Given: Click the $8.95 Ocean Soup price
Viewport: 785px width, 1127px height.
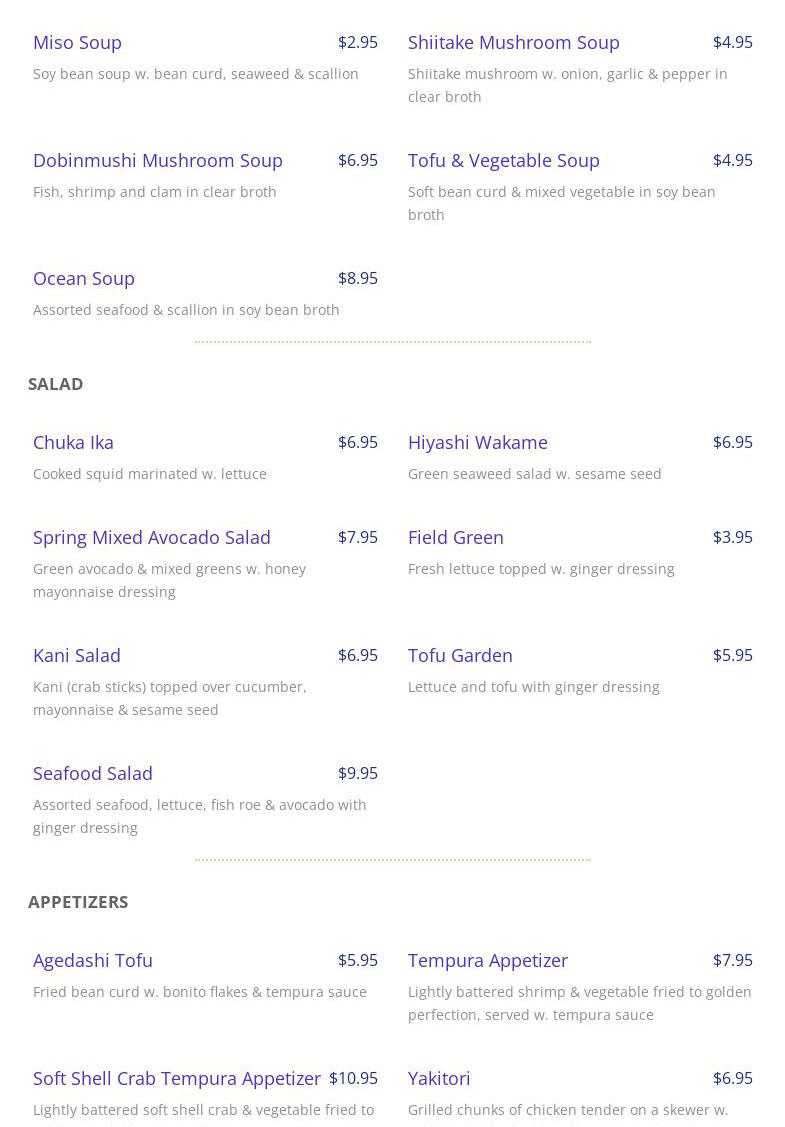Looking at the screenshot, I should [357, 278].
